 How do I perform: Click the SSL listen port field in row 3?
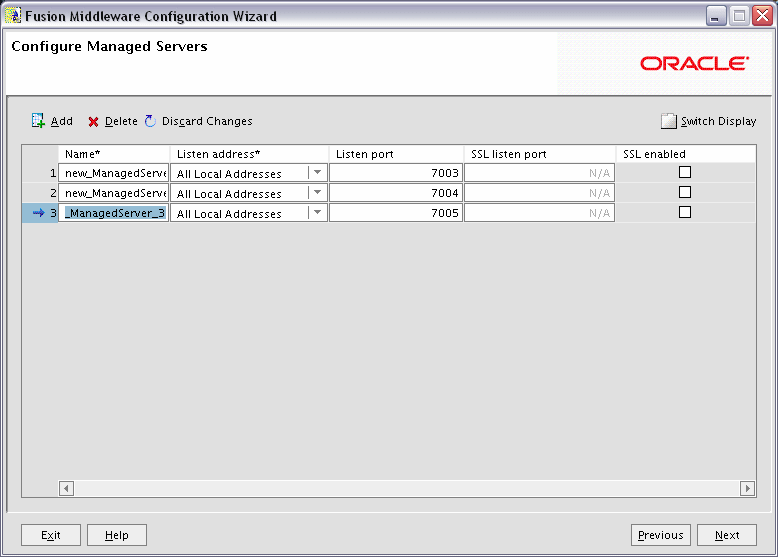[x=539, y=213]
